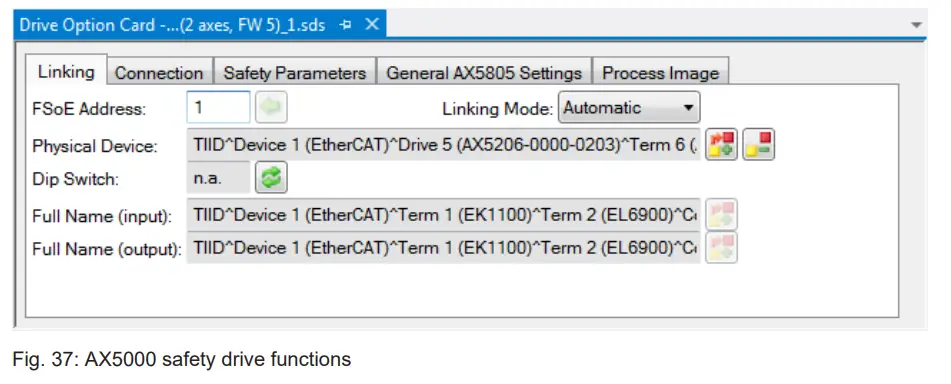This screenshot has width=951, height=384.
Task: Click link icon for Full Name (input)
Action: (x=721, y=214)
